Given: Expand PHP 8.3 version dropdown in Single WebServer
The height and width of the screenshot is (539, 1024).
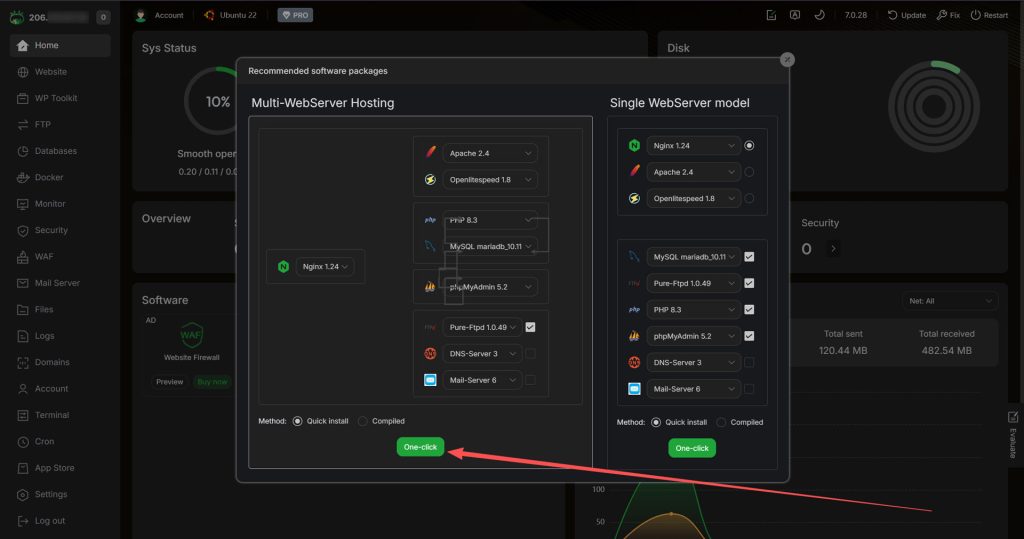Looking at the screenshot, I should (694, 309).
